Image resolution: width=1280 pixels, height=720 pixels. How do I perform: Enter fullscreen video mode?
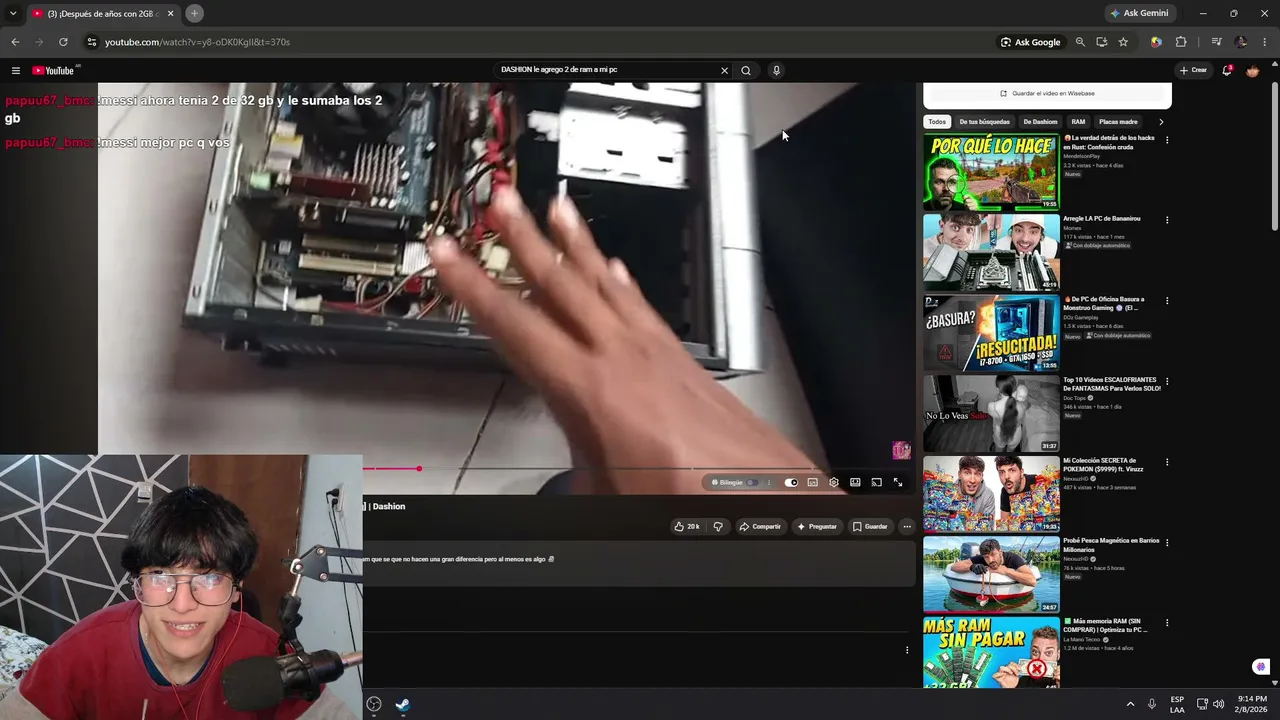click(898, 482)
